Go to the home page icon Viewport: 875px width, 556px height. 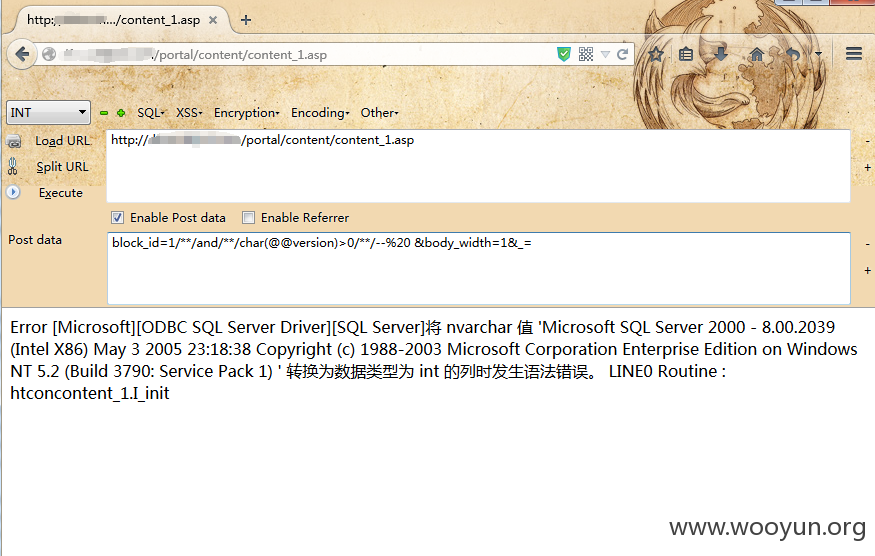pyautogui.click(x=757, y=54)
